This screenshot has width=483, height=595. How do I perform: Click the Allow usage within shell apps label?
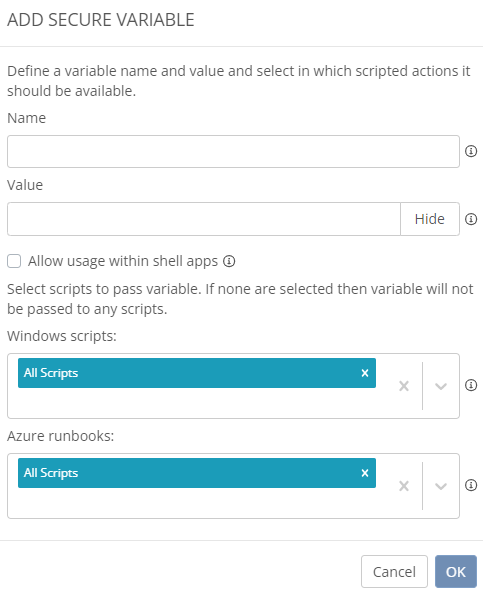[123, 261]
